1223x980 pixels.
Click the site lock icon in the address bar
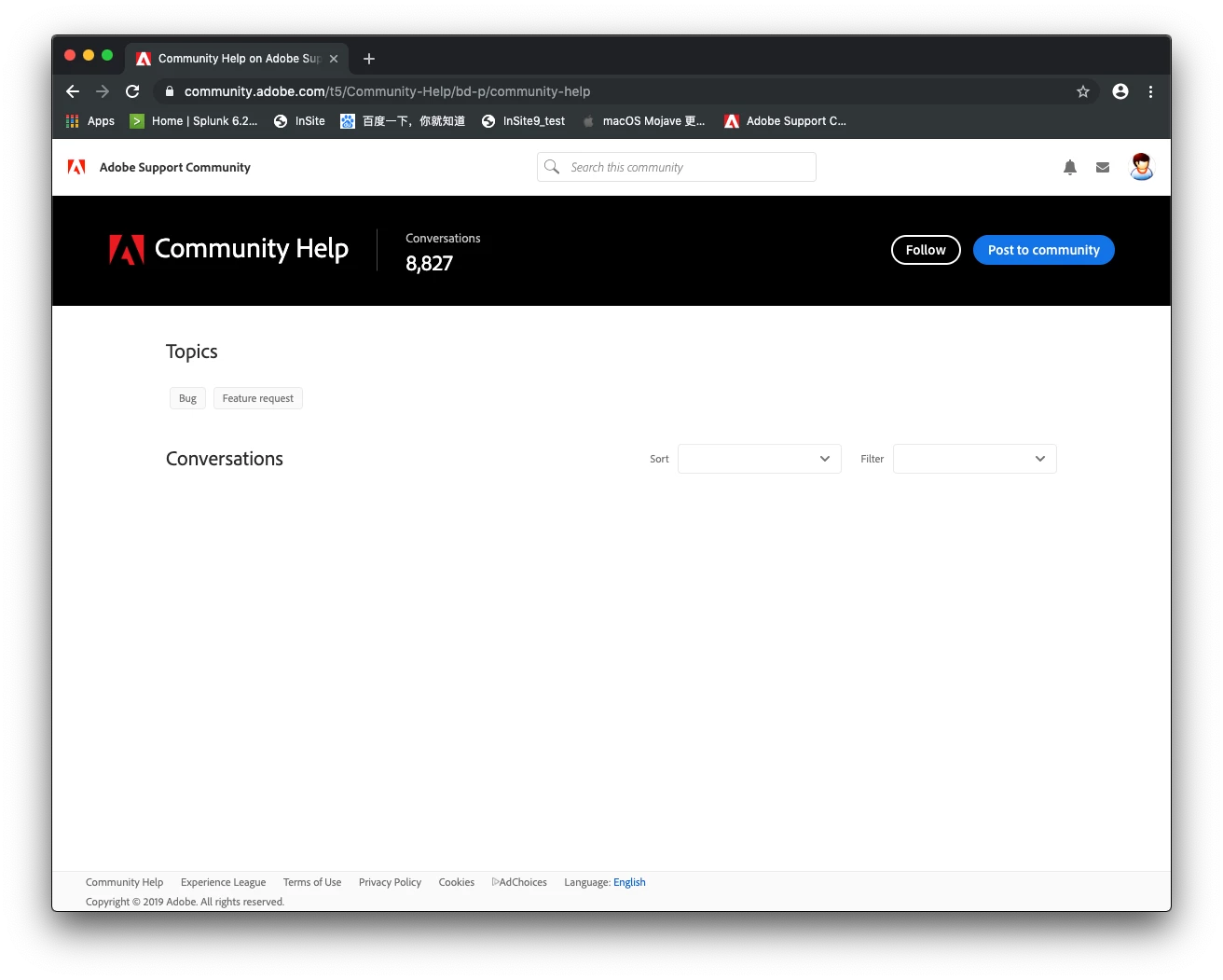169,91
